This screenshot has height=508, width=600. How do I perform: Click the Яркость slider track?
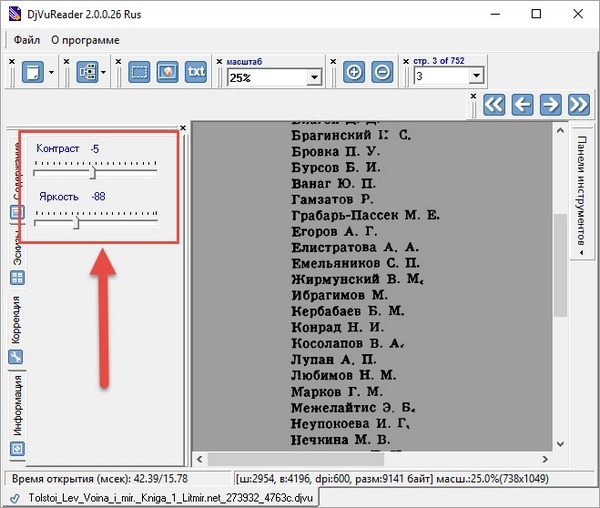pyautogui.click(x=95, y=222)
